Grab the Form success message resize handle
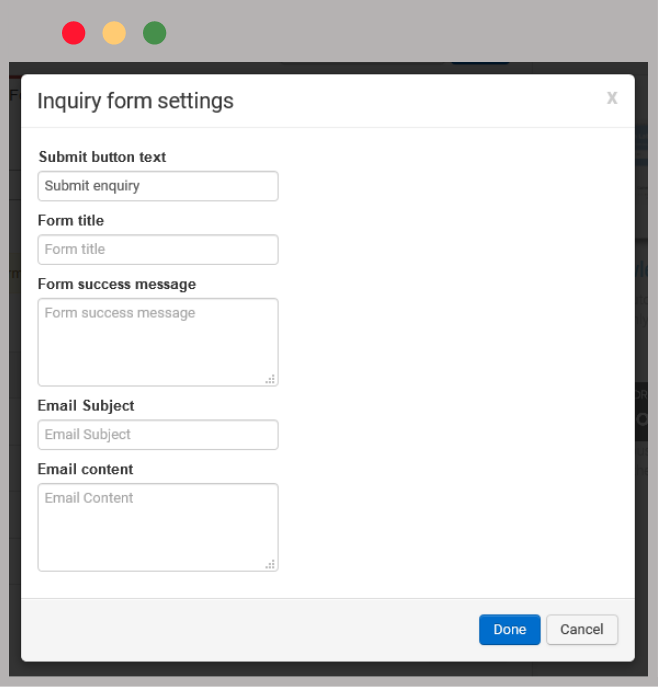Screen dimensions: 658x687 coord(270,379)
